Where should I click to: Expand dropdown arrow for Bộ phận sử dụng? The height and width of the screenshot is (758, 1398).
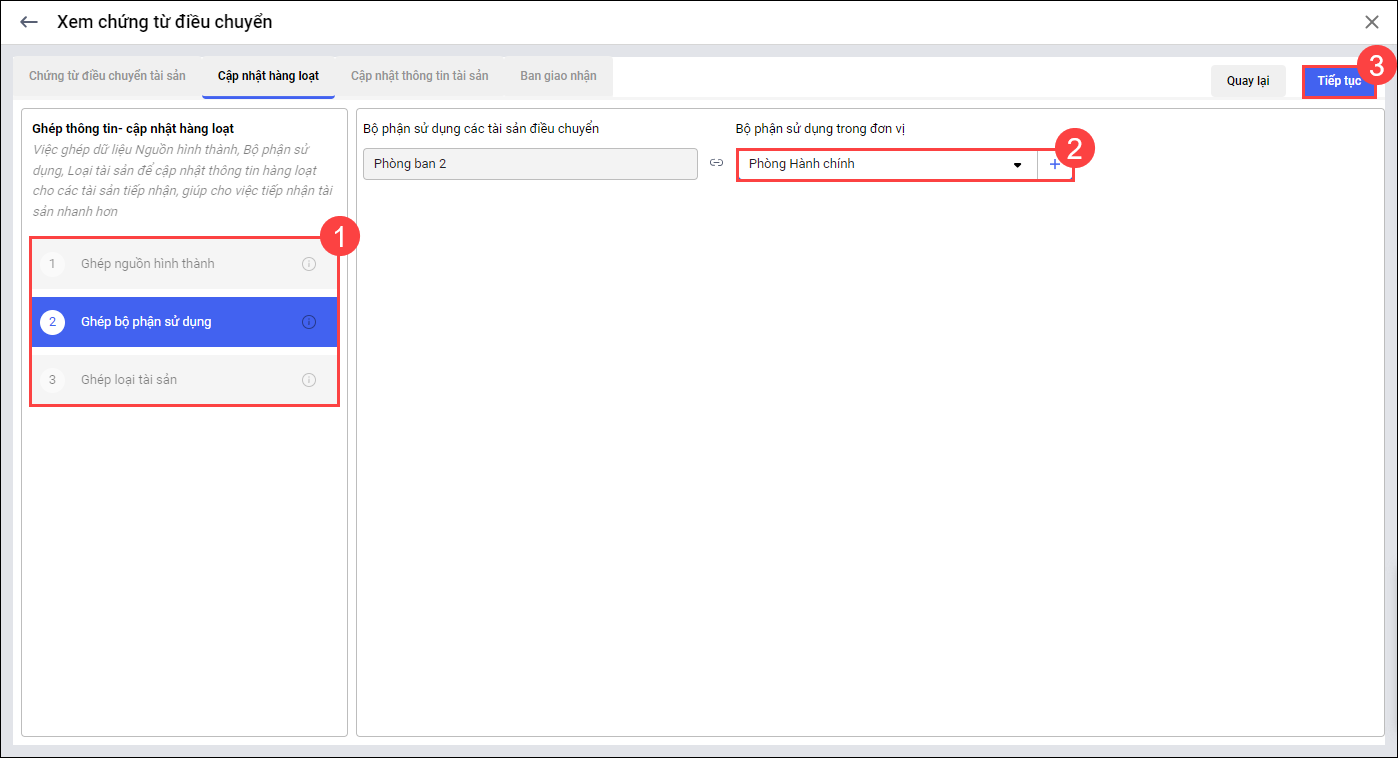click(x=1018, y=164)
